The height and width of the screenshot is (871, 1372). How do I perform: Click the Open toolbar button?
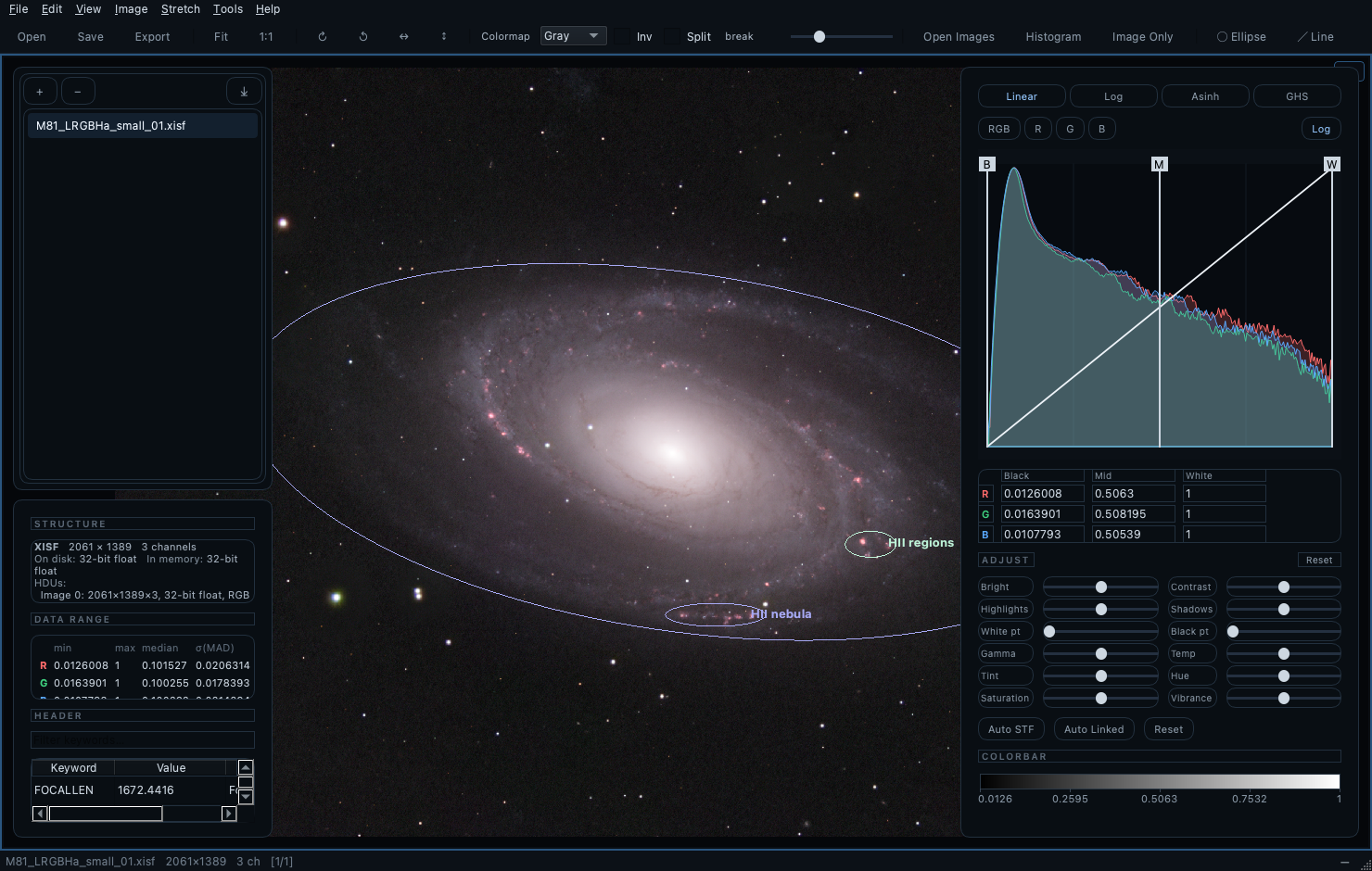pos(32,37)
